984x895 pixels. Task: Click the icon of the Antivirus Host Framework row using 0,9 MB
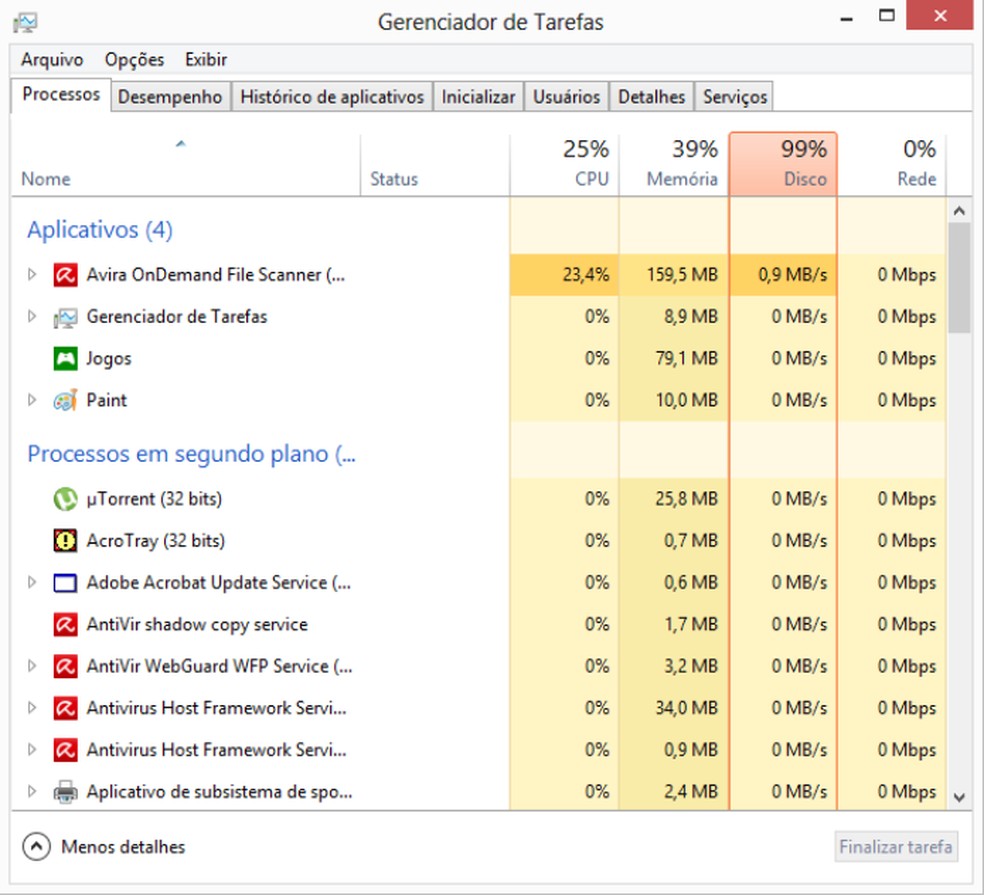click(x=65, y=749)
